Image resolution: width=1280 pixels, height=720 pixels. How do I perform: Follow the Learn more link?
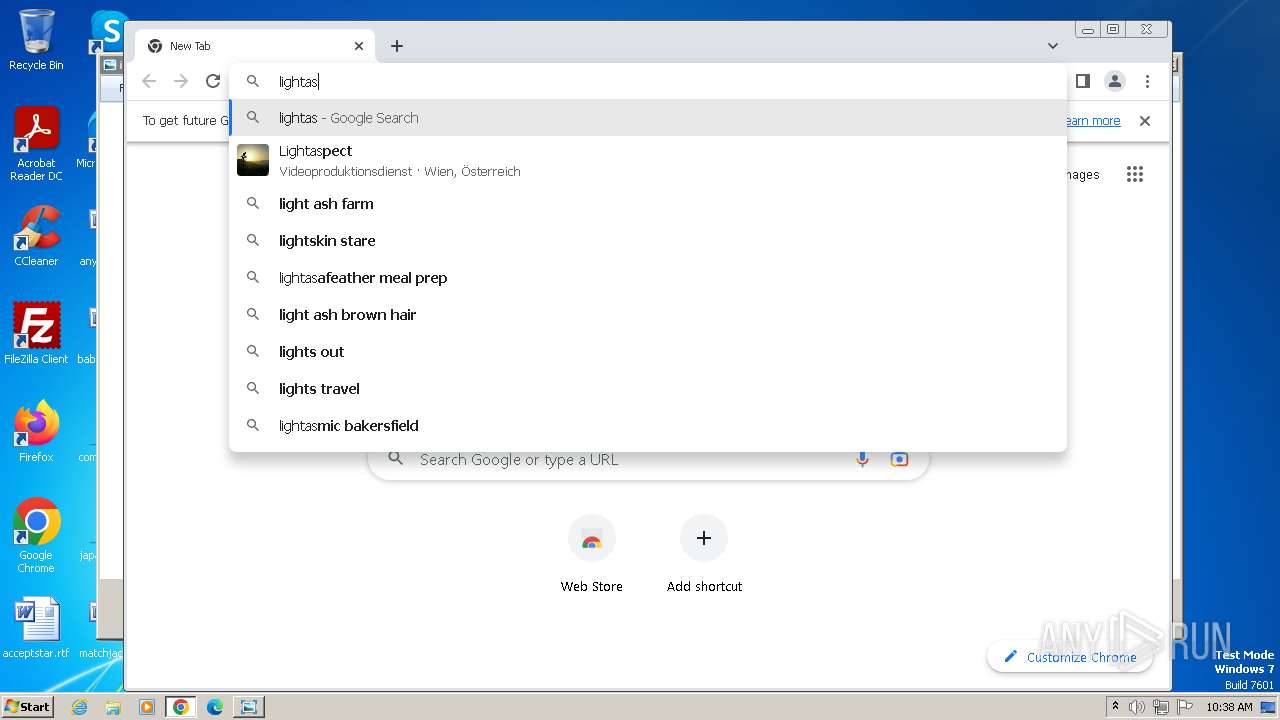(1092, 121)
